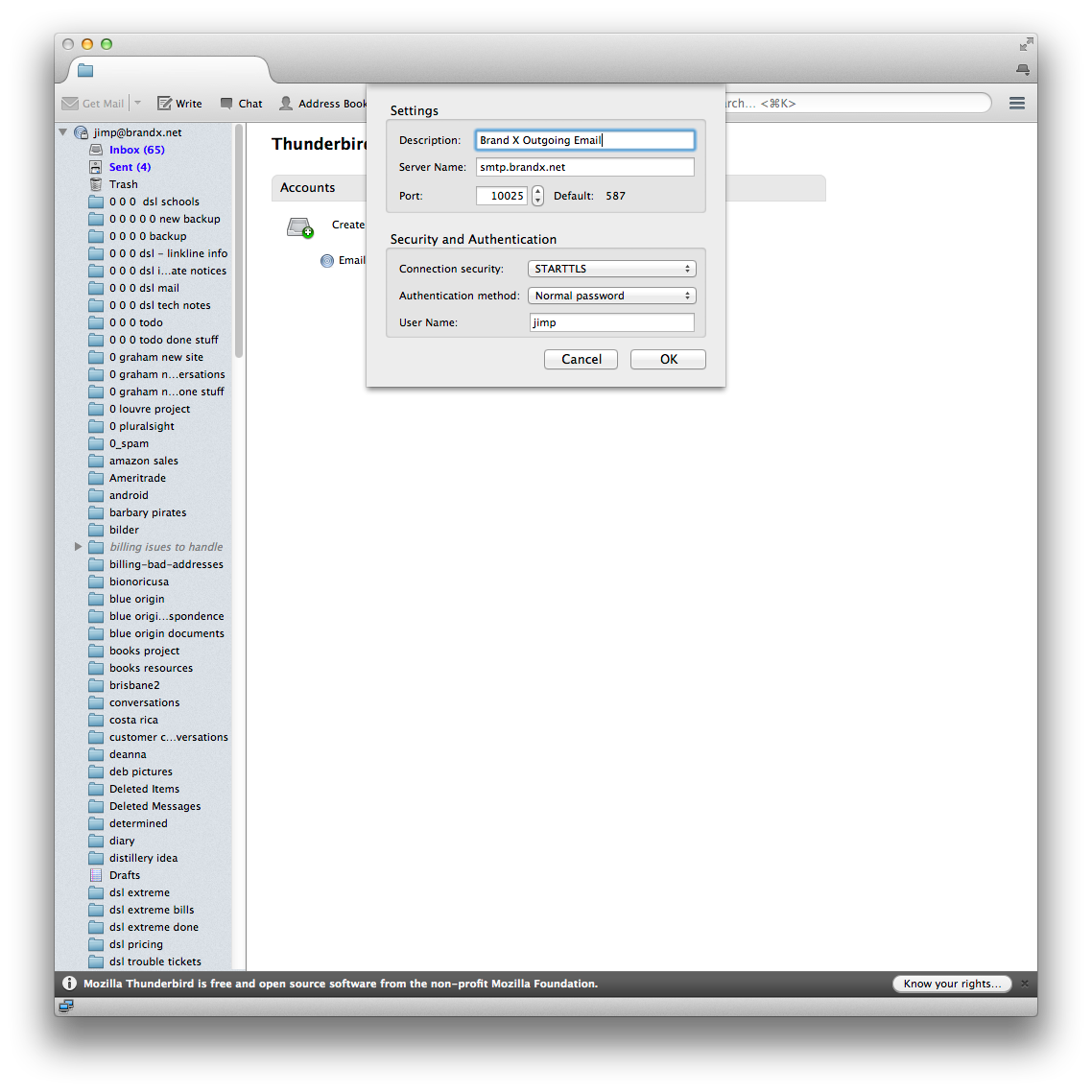Decrease the port with stepper down arrow
Viewport: 1092px width, 1092px height.
(x=537, y=201)
